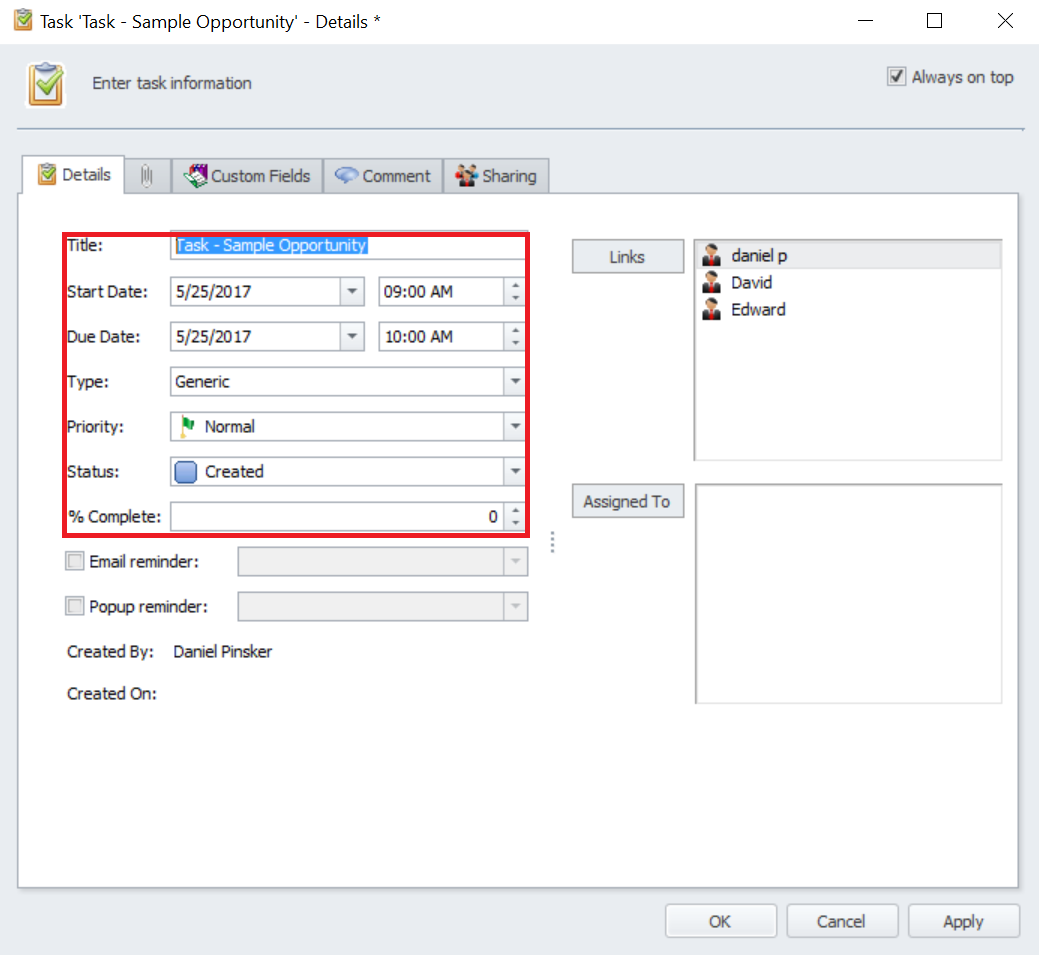Screen dimensions: 1039x955
Task: Click the vertical splitter dots handle
Action: point(552,541)
